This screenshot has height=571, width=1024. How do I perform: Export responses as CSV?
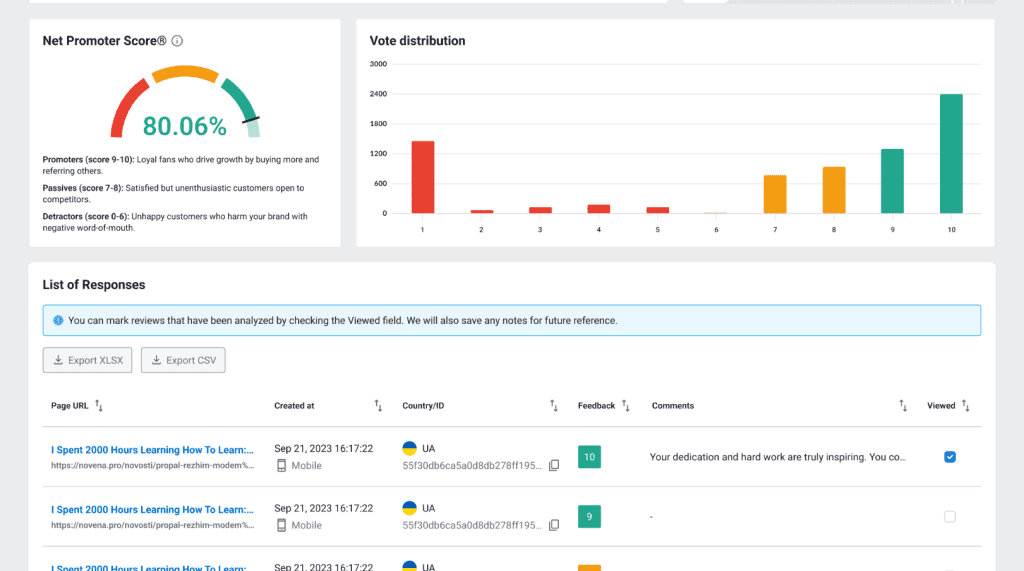point(183,360)
